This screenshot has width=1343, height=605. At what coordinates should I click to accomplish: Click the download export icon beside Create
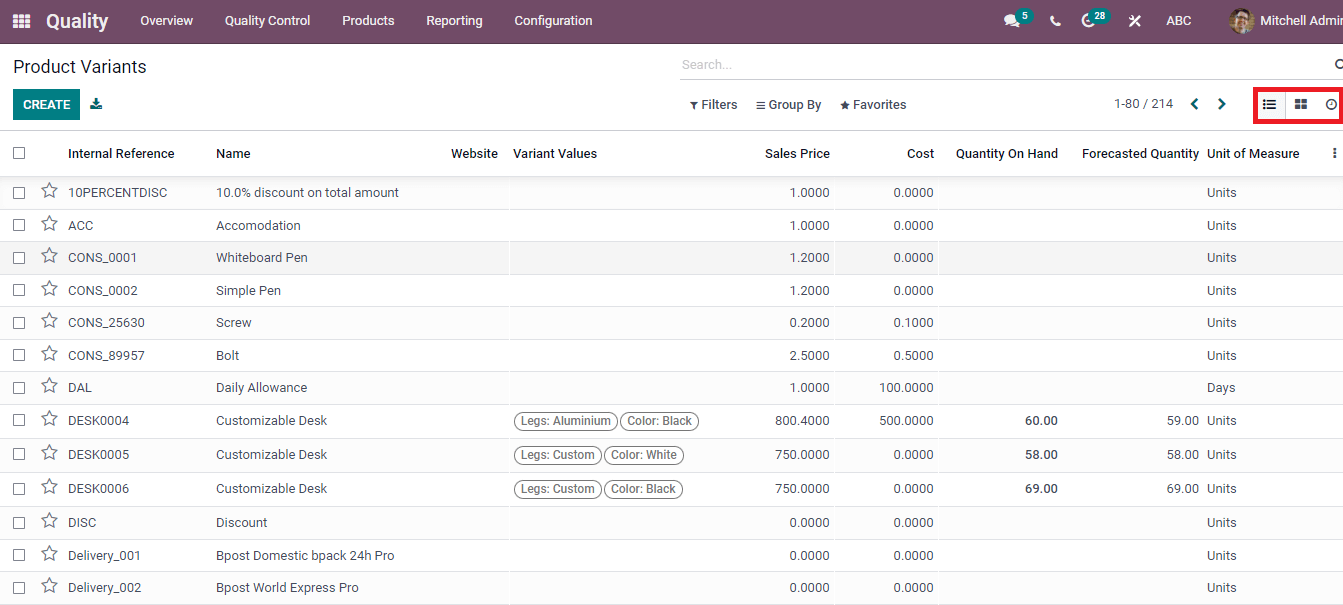[x=96, y=104]
